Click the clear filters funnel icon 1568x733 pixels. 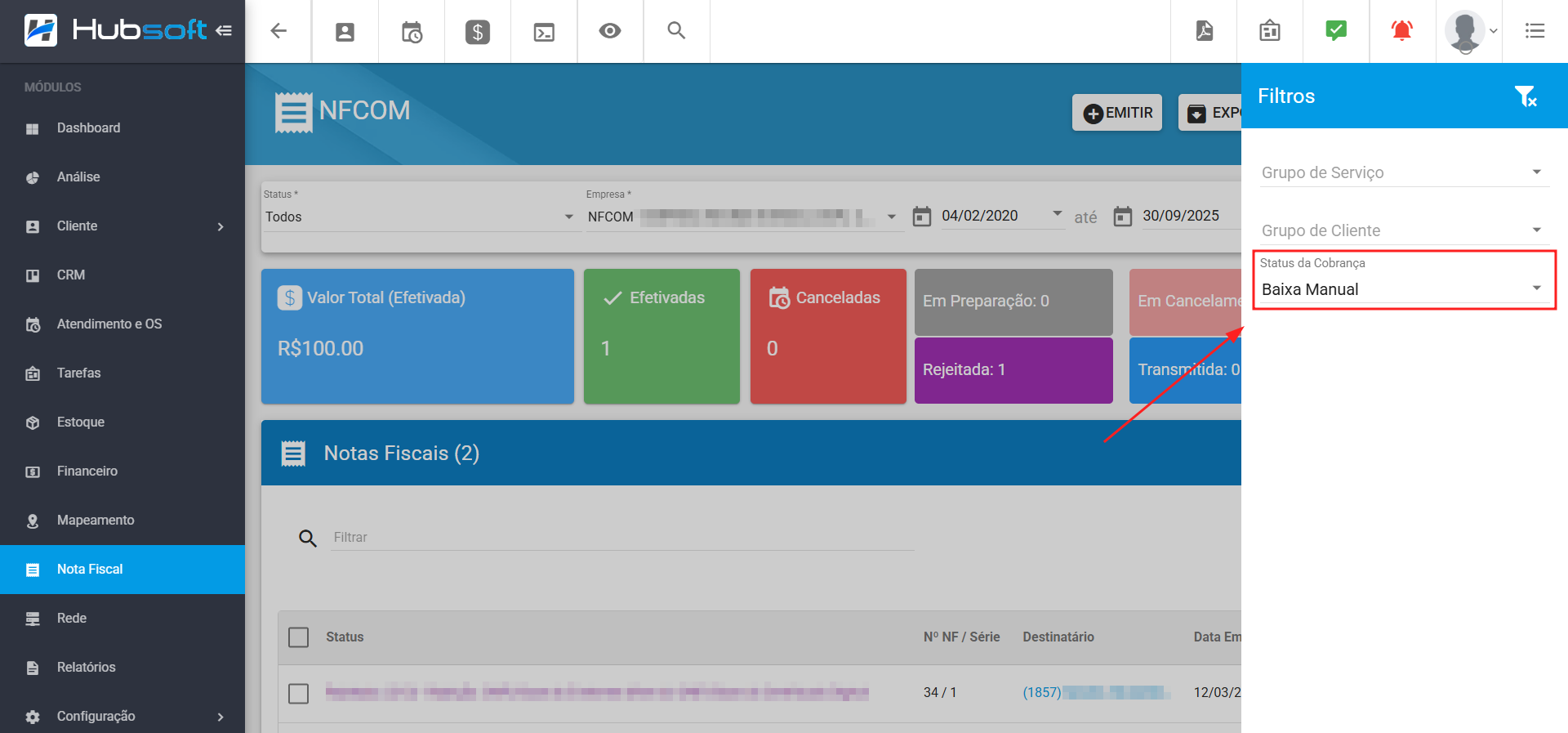(1525, 96)
